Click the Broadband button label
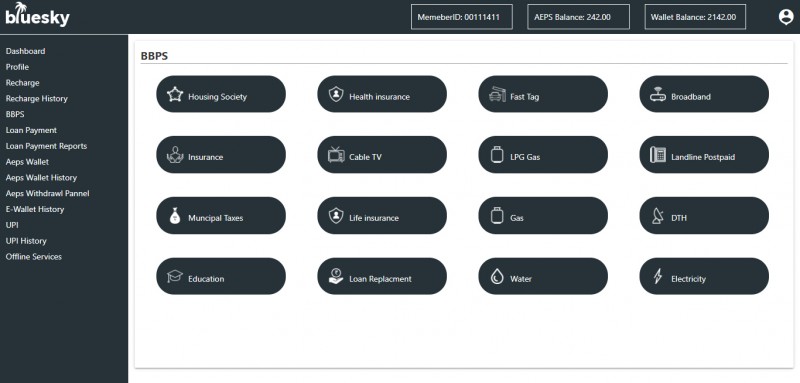Image resolution: width=800 pixels, height=383 pixels. pyautogui.click(x=691, y=96)
